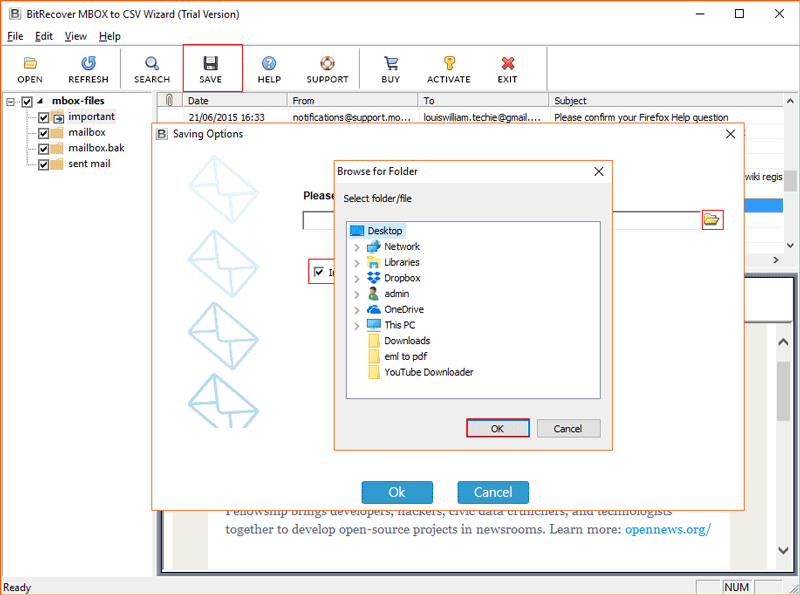Click the From column header
The width and height of the screenshot is (800, 595).
353,101
